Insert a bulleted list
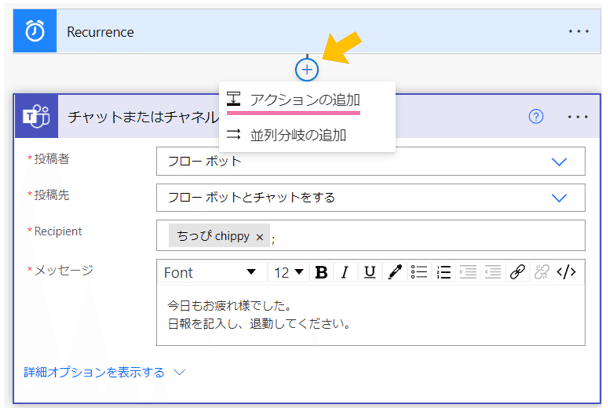 tap(419, 272)
